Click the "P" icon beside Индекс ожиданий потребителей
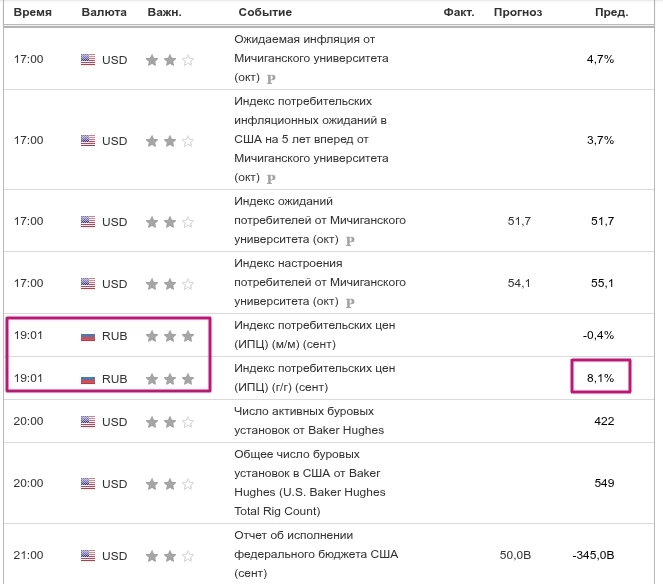663x584 pixels. pos(350,241)
